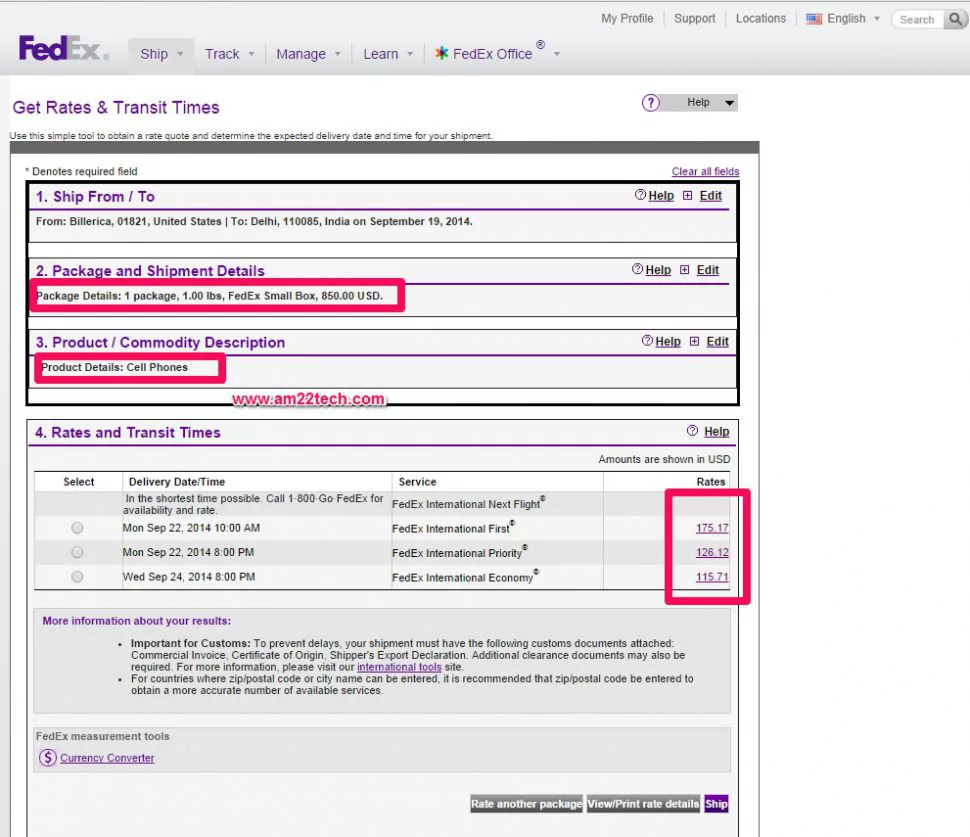
Task: Open the international tools link
Action: tap(399, 667)
